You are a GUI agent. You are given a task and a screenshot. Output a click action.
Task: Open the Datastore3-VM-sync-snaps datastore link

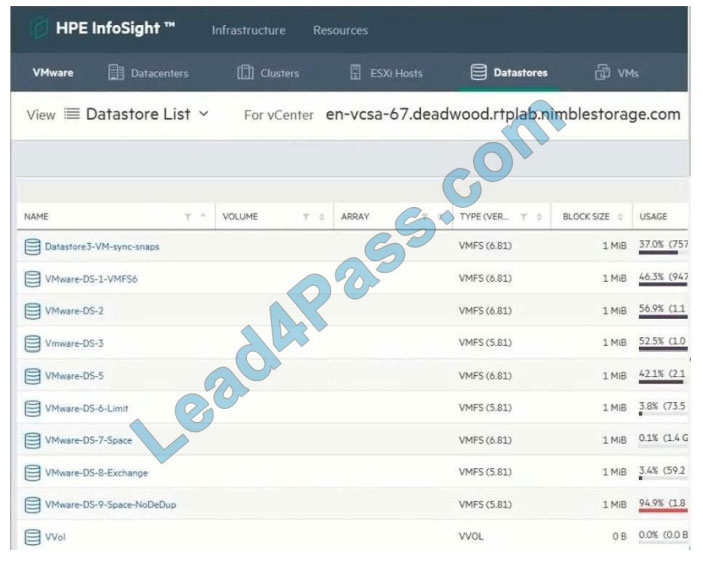click(102, 247)
